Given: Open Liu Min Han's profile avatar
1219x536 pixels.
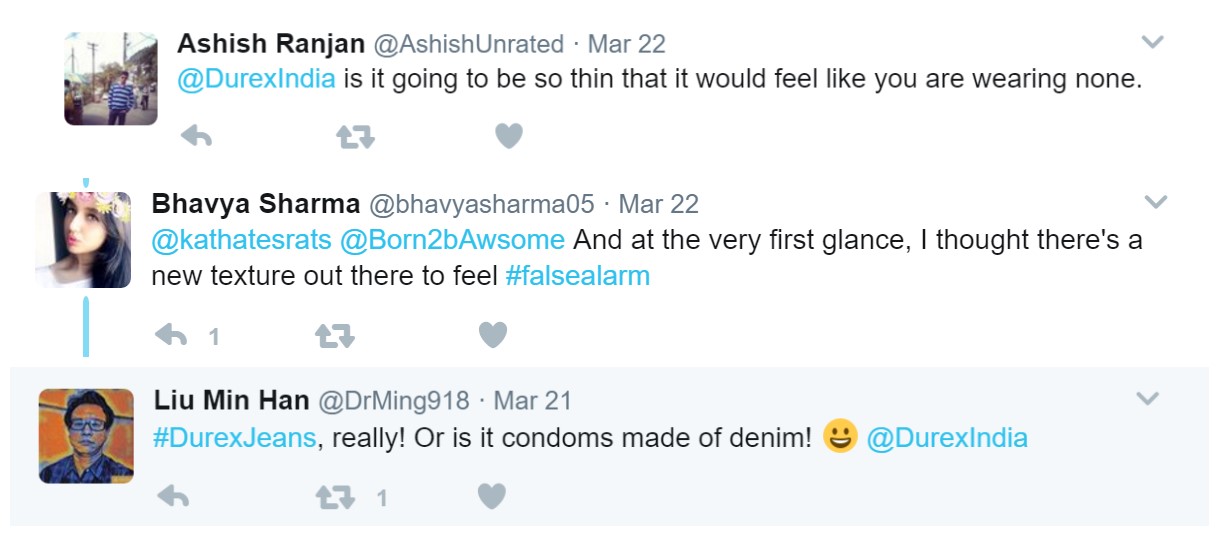Looking at the screenshot, I should point(86,436).
